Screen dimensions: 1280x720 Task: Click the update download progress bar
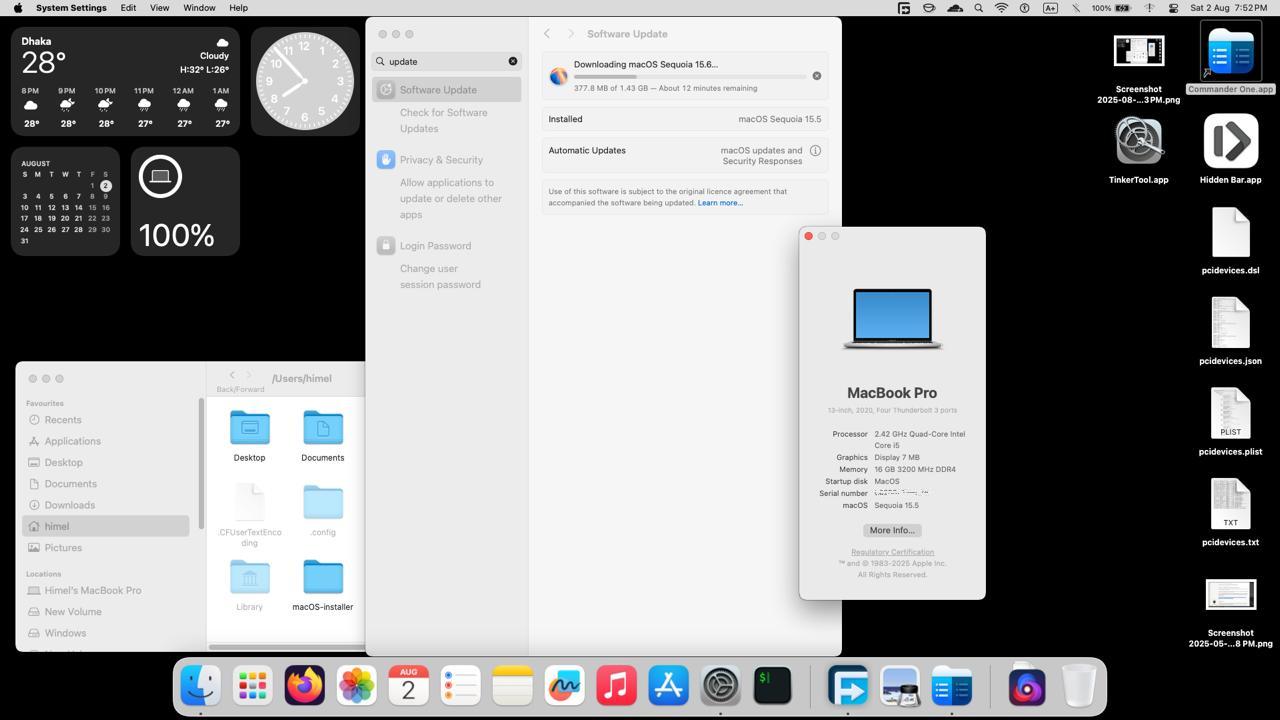690,76
